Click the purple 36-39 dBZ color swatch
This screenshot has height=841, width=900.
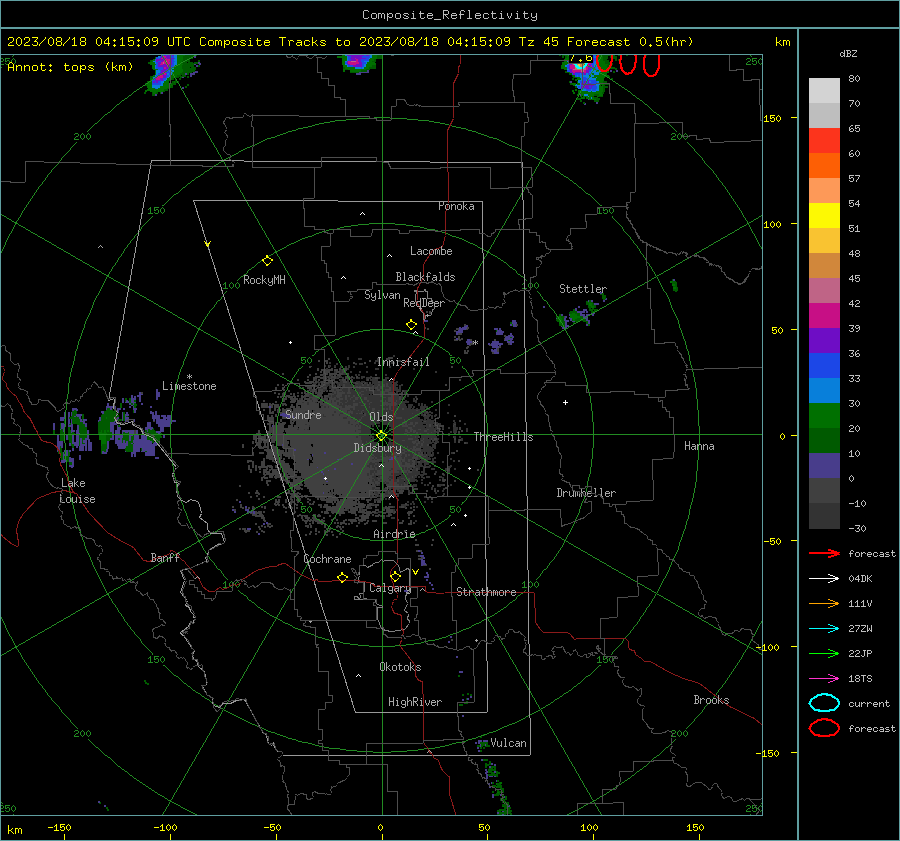(824, 341)
